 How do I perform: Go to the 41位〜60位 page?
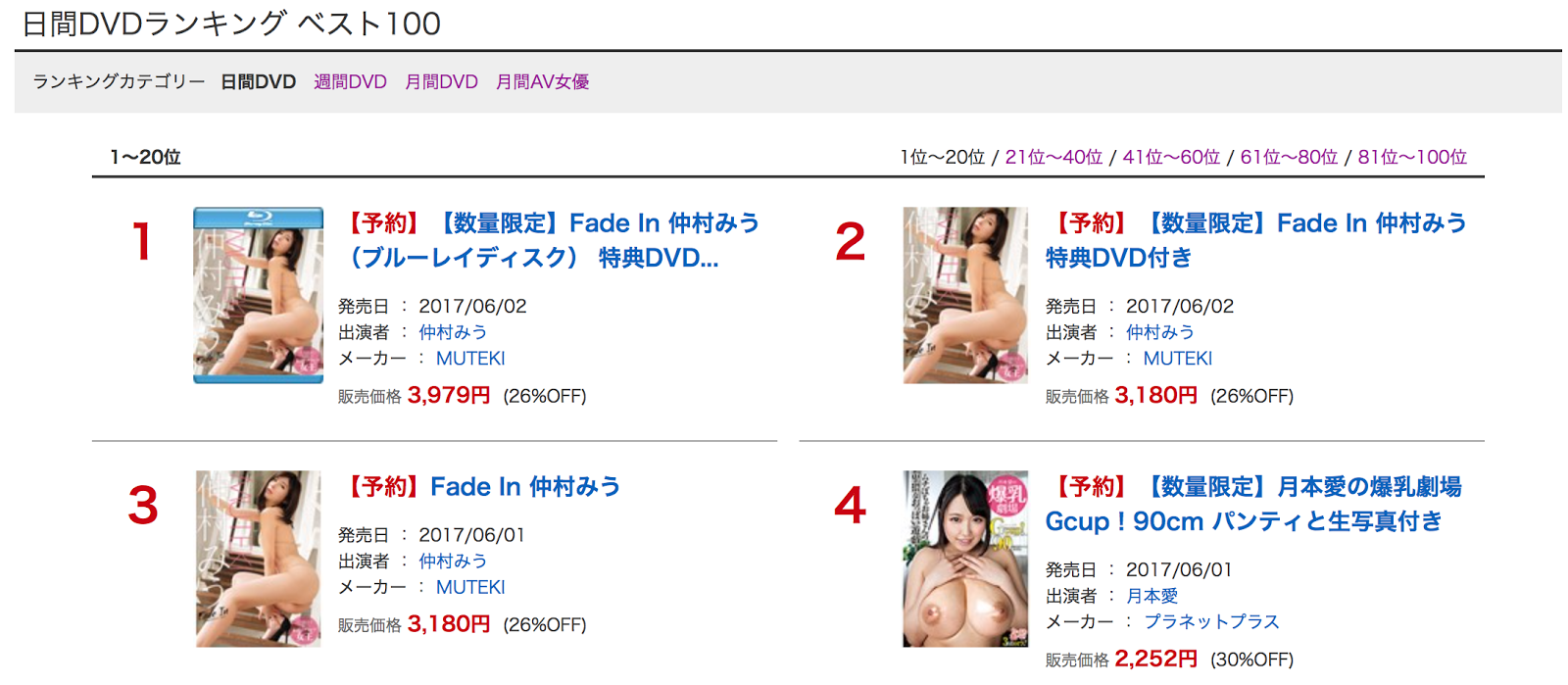1171,157
